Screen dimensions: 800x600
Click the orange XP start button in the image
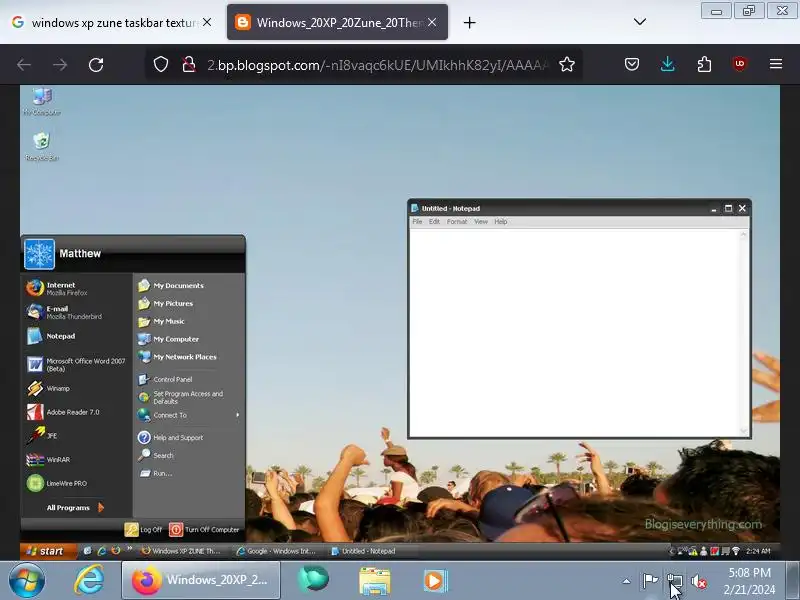coord(47,551)
